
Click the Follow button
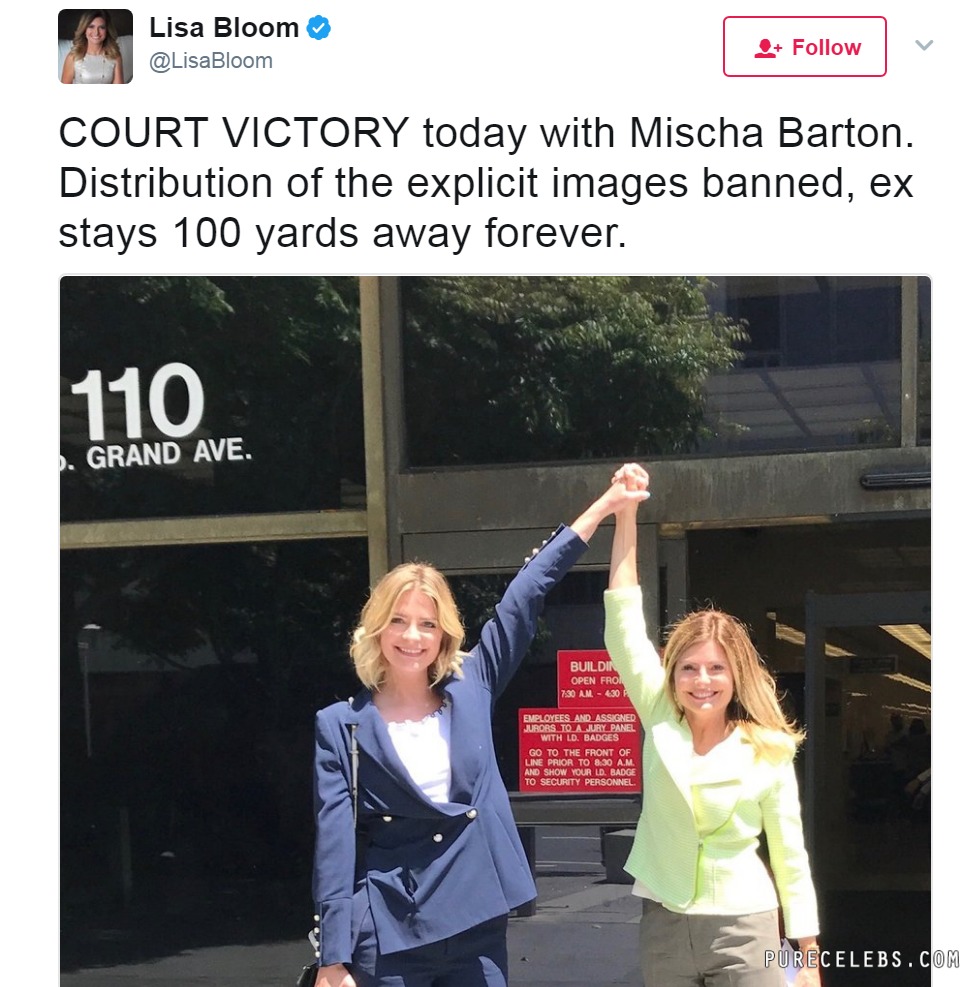point(804,47)
